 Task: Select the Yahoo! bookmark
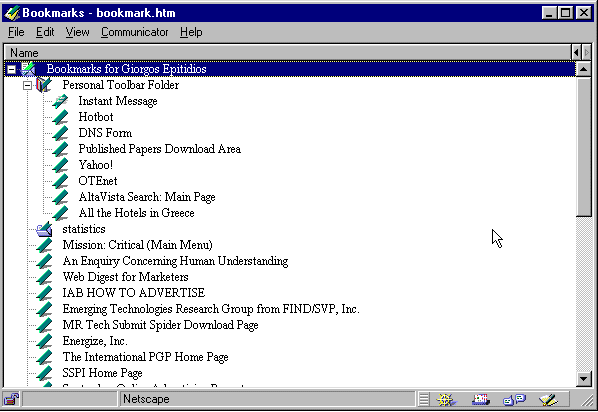95,165
